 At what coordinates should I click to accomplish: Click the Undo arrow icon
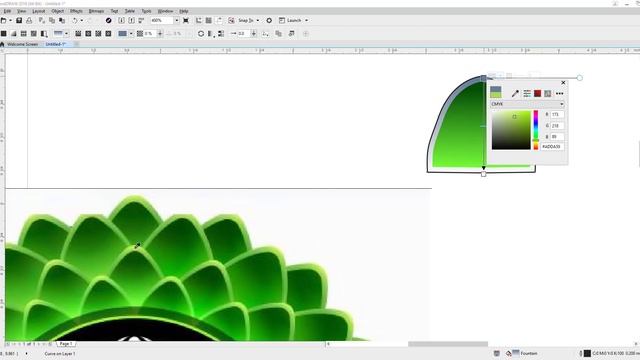tap(75, 20)
